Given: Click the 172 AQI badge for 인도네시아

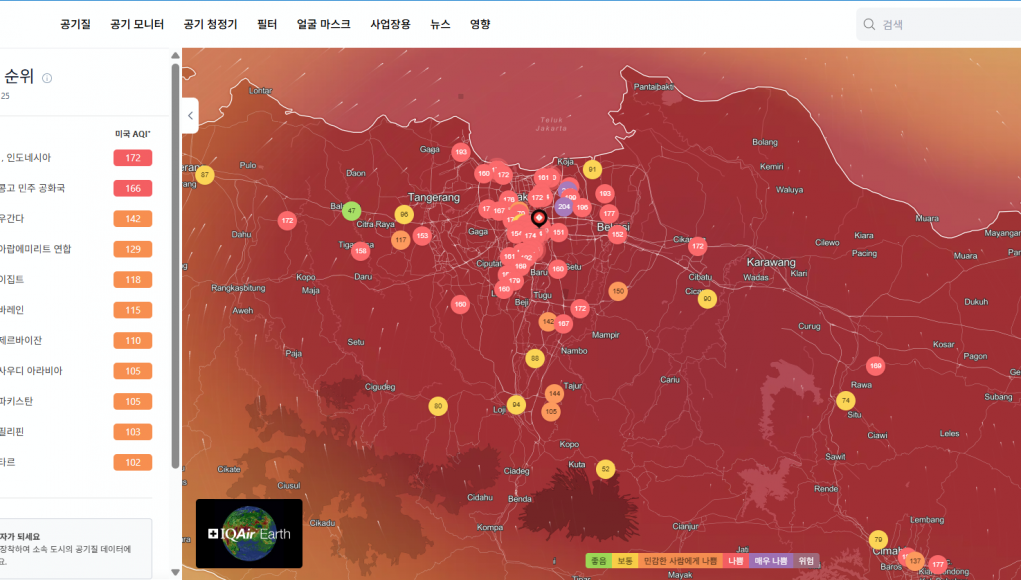Looking at the screenshot, I should click(x=133, y=158).
